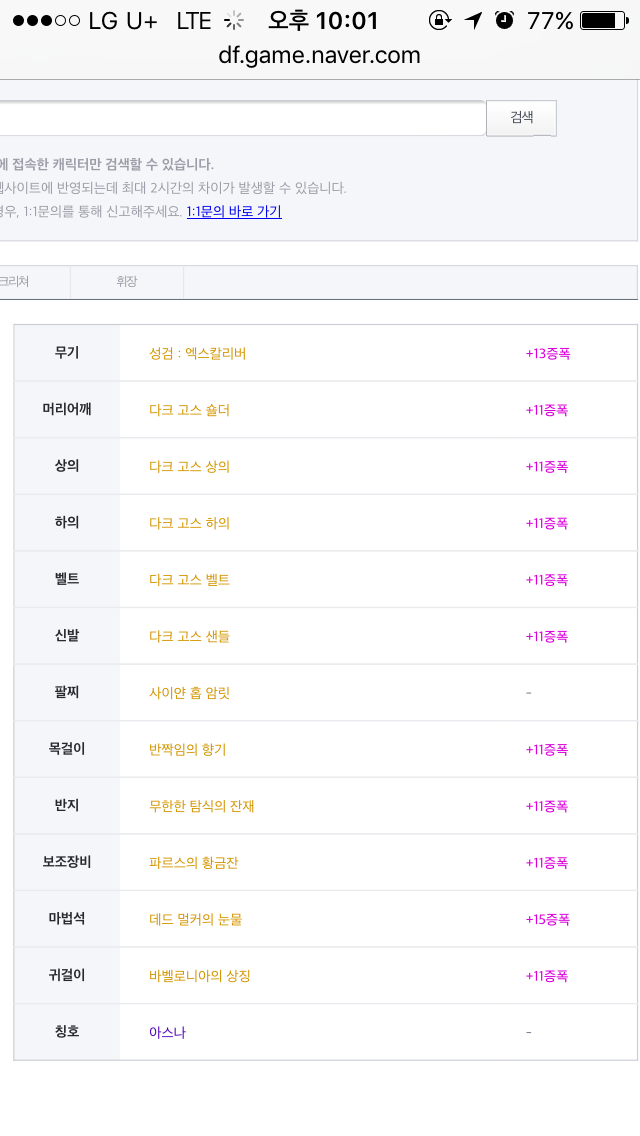Select 다크 고스 숄더 shoulder item
640x1136 pixels.
pos(189,410)
